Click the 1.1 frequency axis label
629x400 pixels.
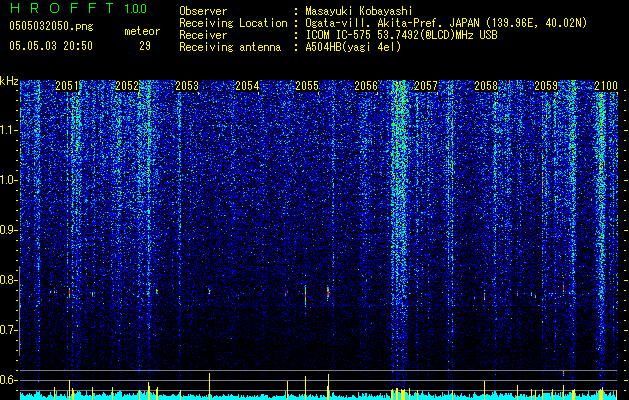[9, 130]
